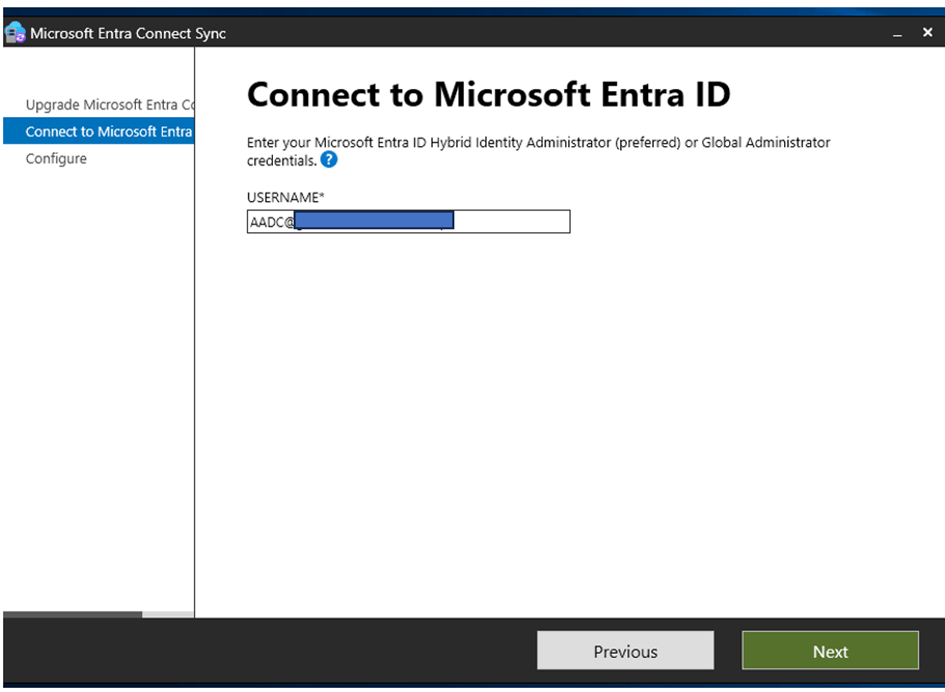Viewport: 945px width, 692px height.
Task: Click the blue redacted part of the username
Action: pyautogui.click(x=375, y=220)
